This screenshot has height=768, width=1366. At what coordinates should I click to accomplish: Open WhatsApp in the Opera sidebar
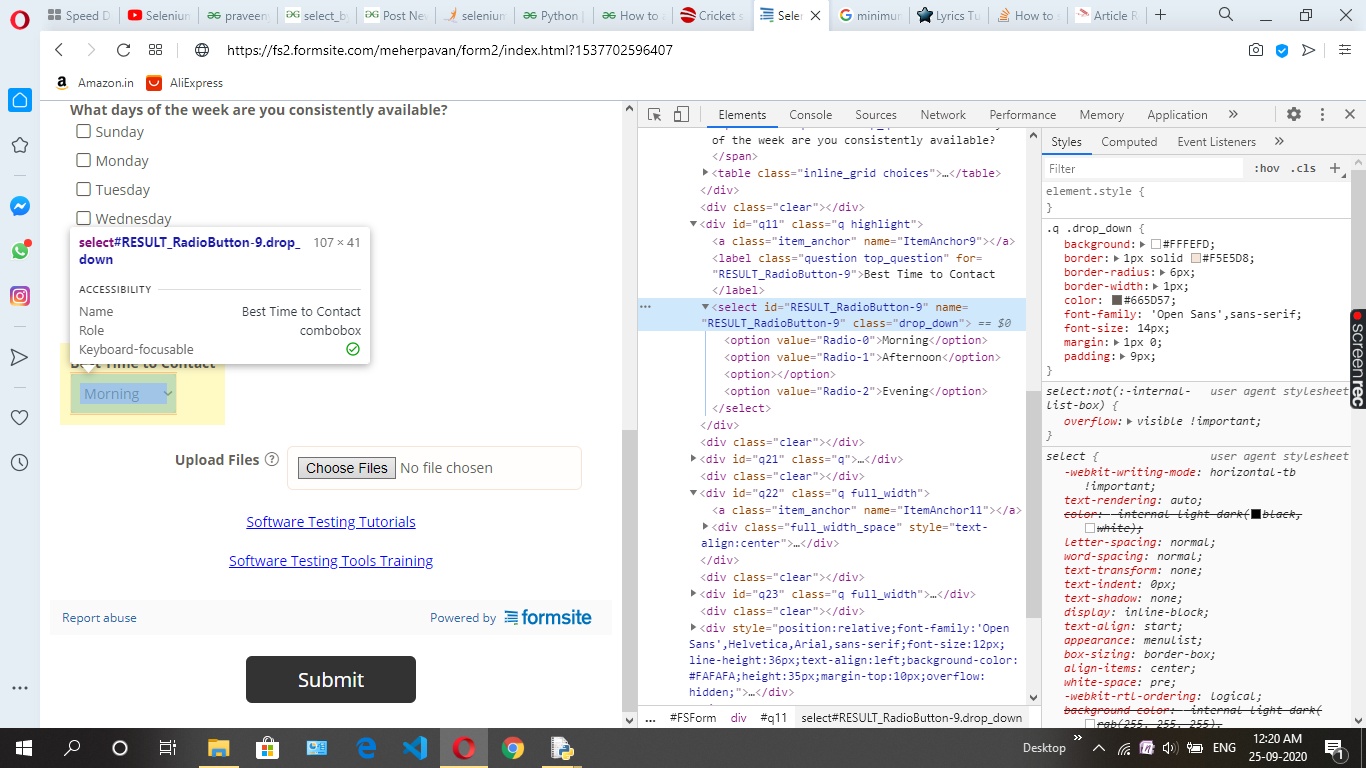[20, 251]
